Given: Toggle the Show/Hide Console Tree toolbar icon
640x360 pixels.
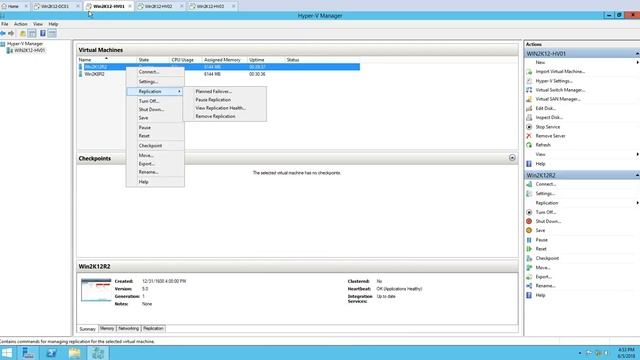Looking at the screenshot, I should pos(32,33).
